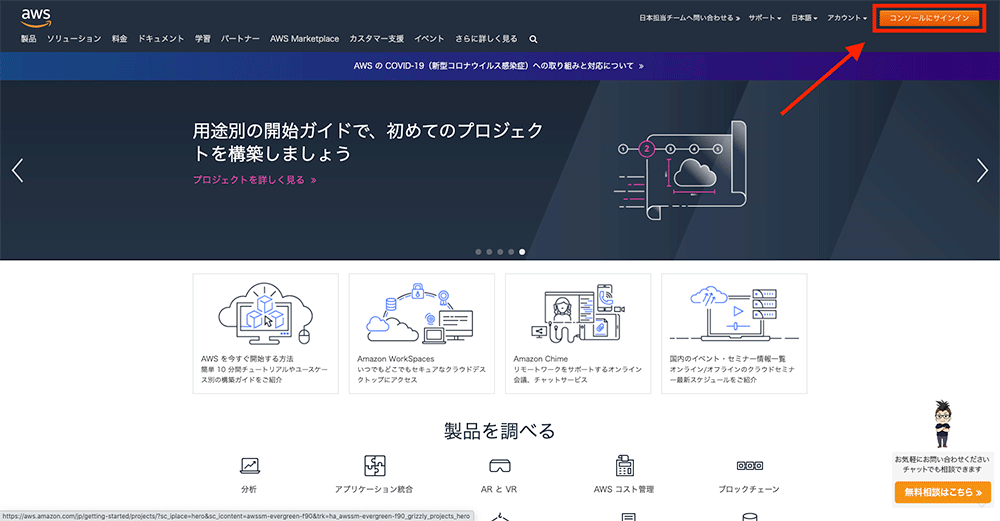Click the AR と VR label

[499, 489]
